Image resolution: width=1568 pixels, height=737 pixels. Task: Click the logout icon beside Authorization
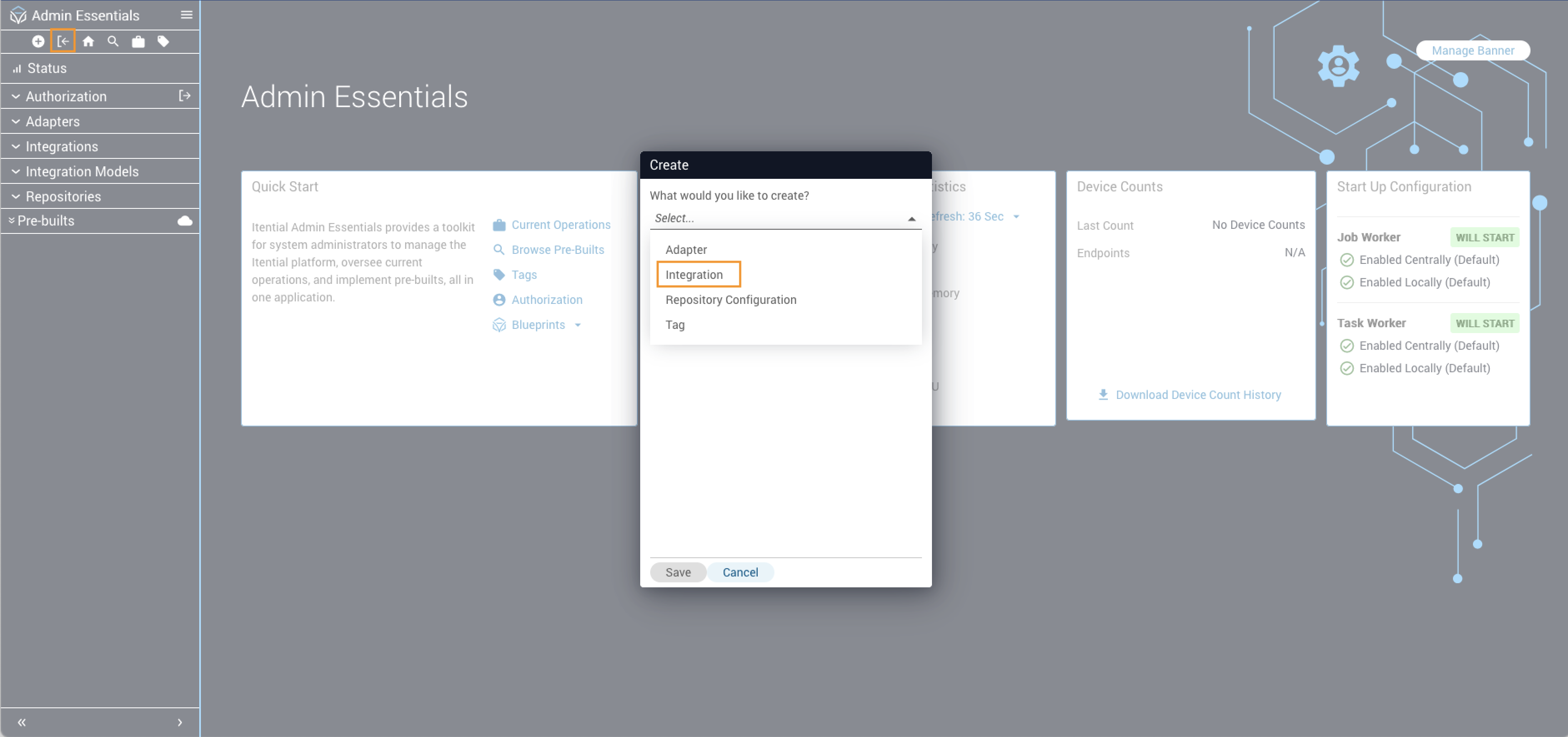point(185,95)
